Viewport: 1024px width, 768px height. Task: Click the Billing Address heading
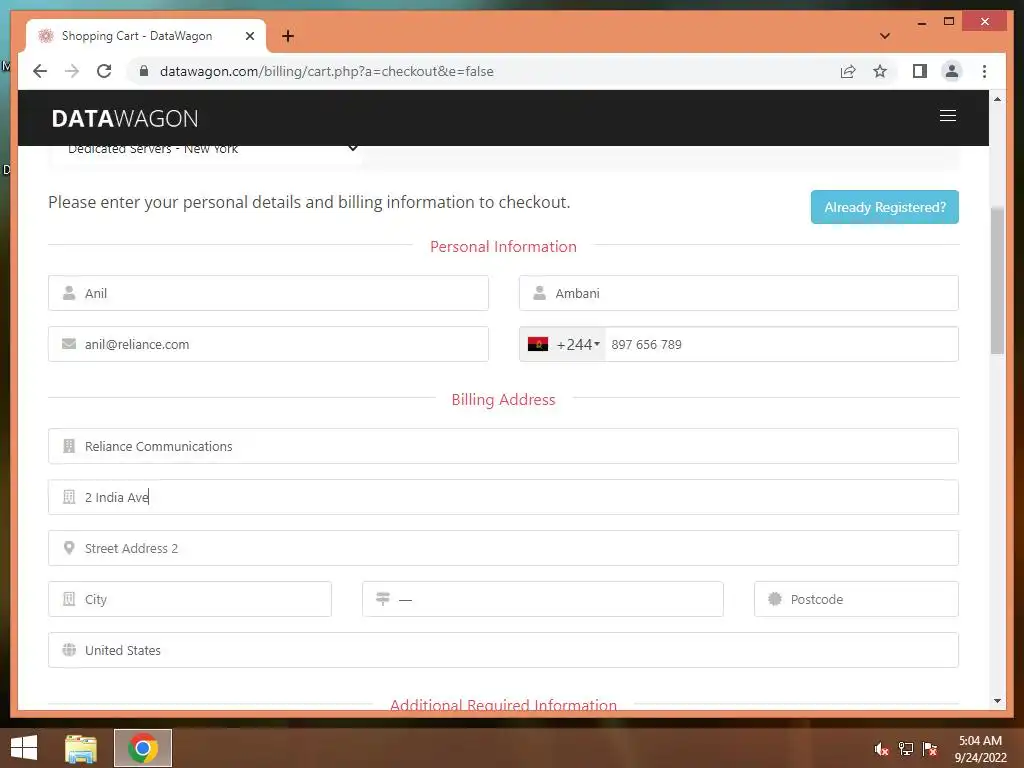tap(503, 399)
